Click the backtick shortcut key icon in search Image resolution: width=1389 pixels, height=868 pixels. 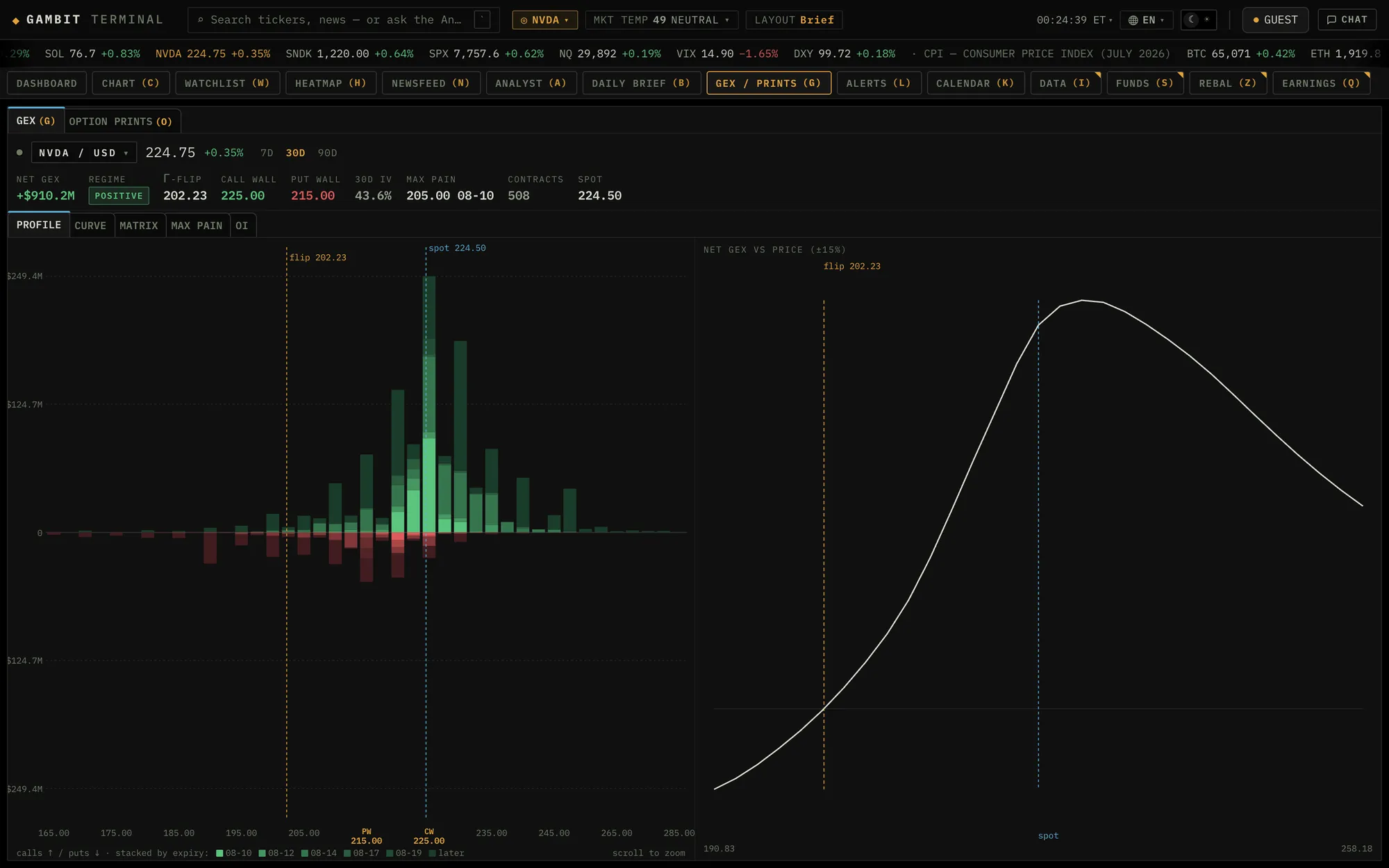pyautogui.click(x=482, y=19)
